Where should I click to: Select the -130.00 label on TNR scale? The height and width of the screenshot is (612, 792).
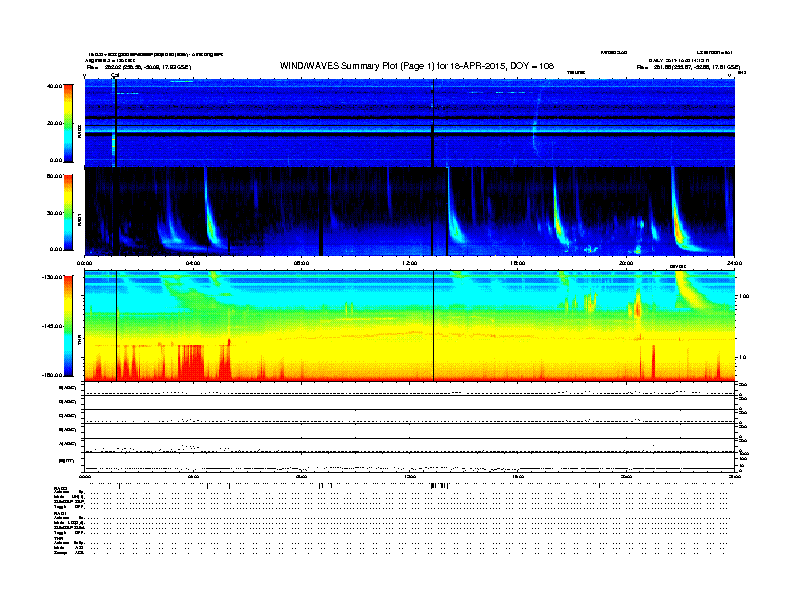pyautogui.click(x=52, y=277)
